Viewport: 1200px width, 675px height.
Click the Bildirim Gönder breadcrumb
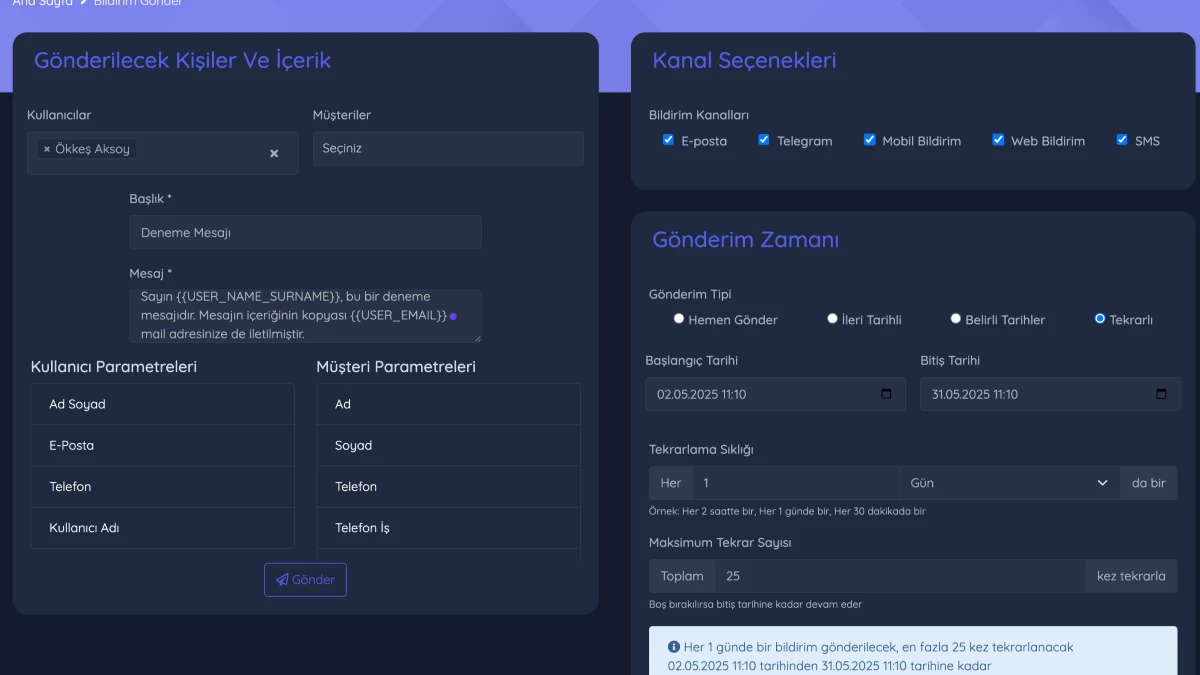tap(138, 3)
